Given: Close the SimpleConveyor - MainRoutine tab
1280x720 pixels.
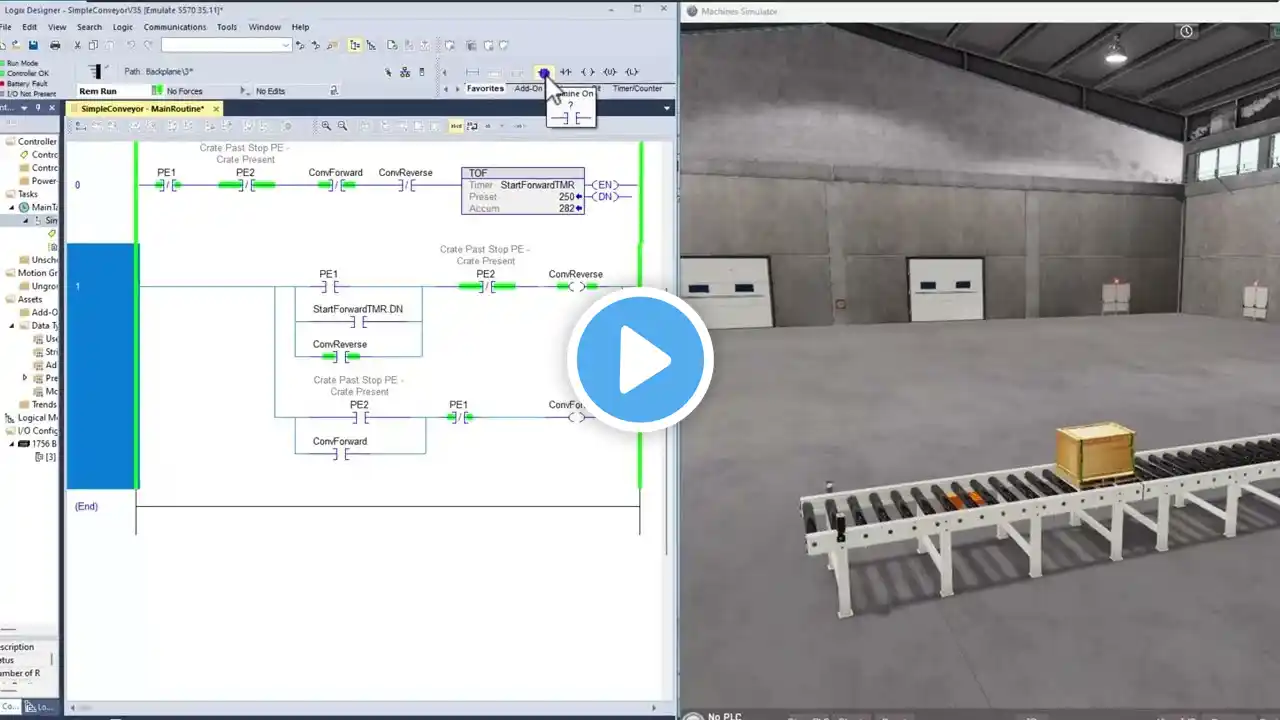Looking at the screenshot, I should click(216, 108).
